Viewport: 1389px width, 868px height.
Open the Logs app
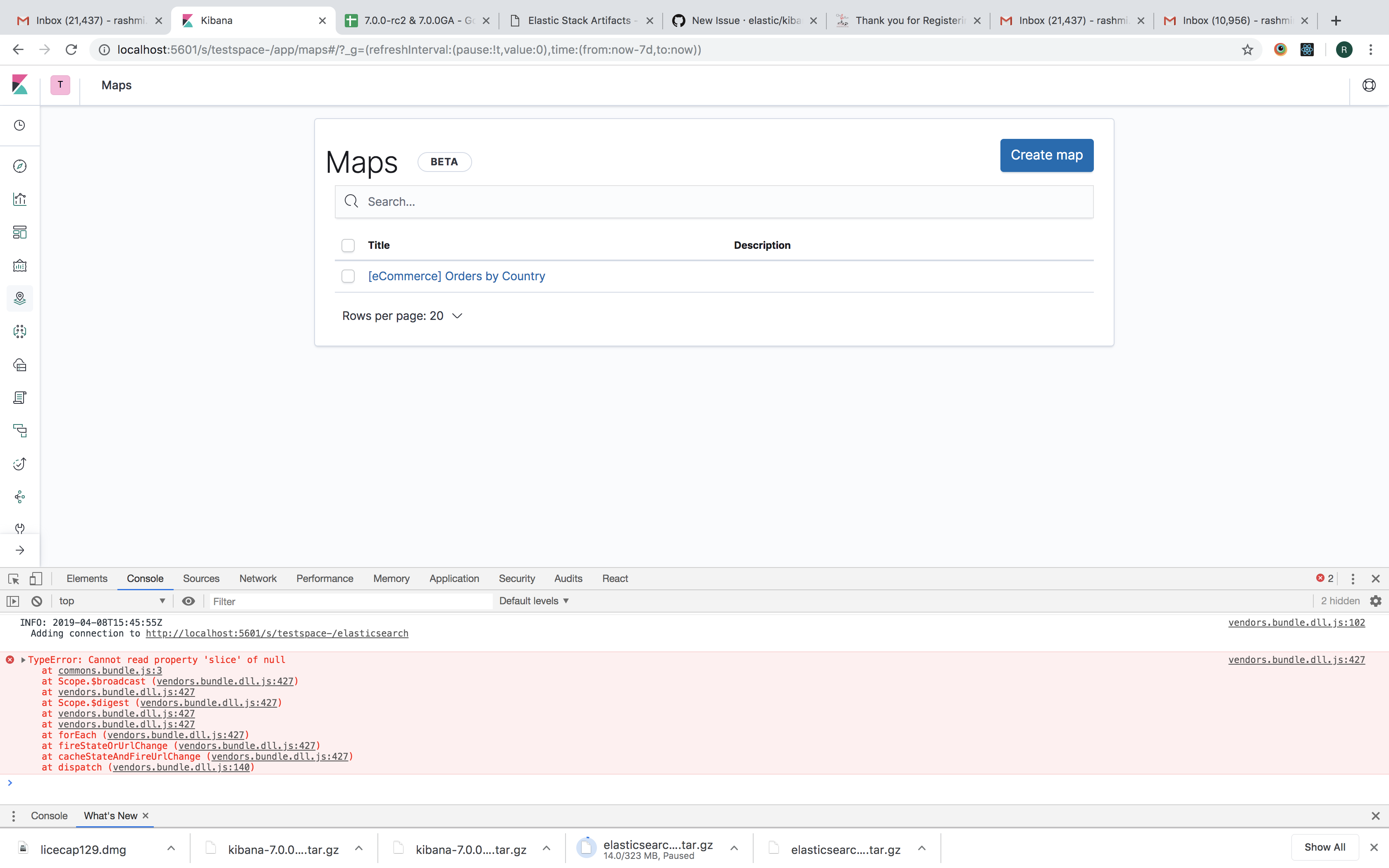click(20, 398)
